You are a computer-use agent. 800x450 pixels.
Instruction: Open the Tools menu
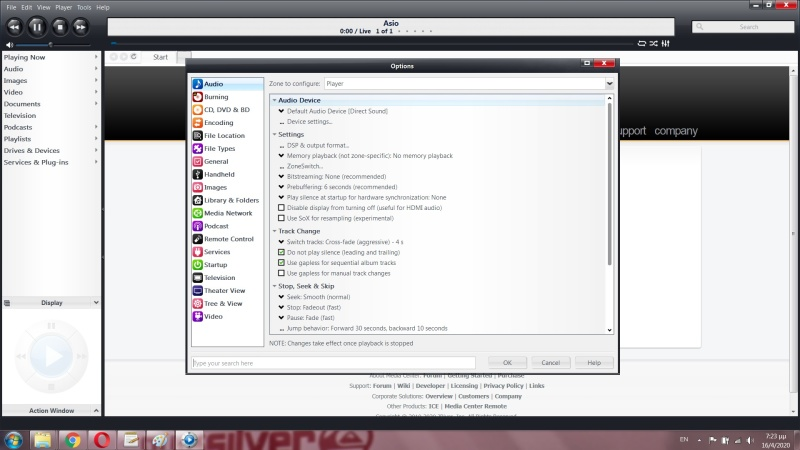(84, 7)
